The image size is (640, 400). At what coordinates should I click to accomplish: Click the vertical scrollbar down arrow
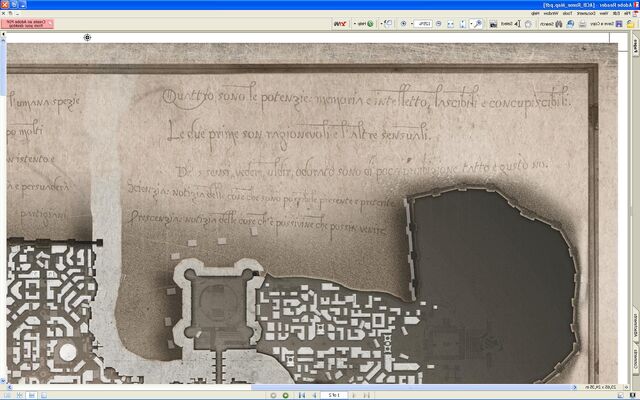coord(3,380)
